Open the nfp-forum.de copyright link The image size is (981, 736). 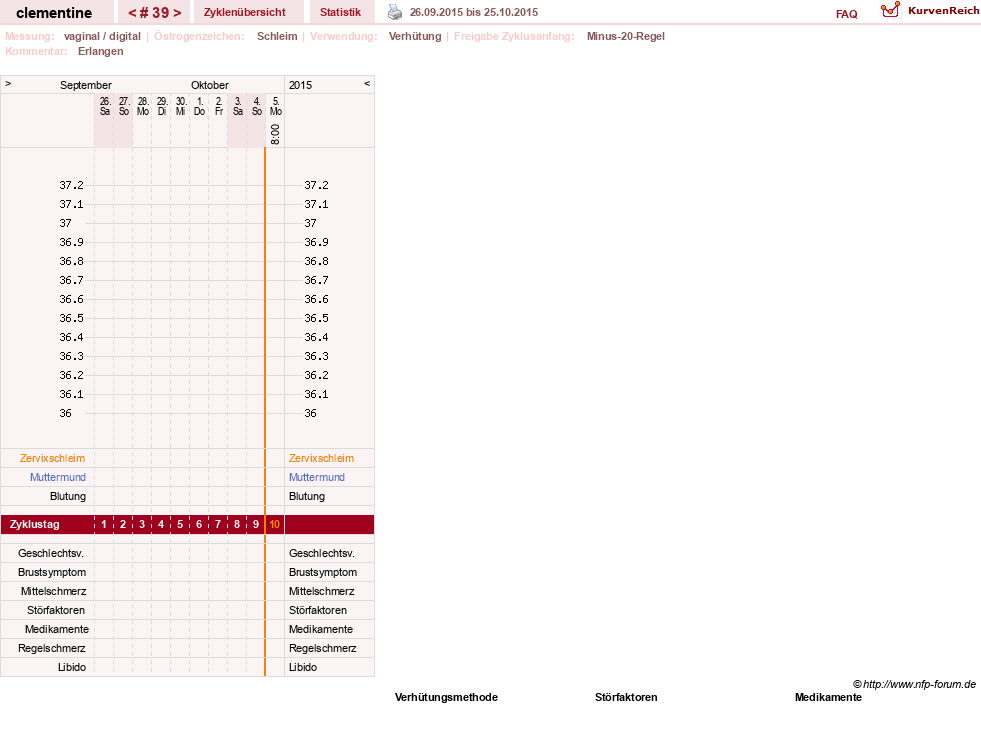(914, 684)
